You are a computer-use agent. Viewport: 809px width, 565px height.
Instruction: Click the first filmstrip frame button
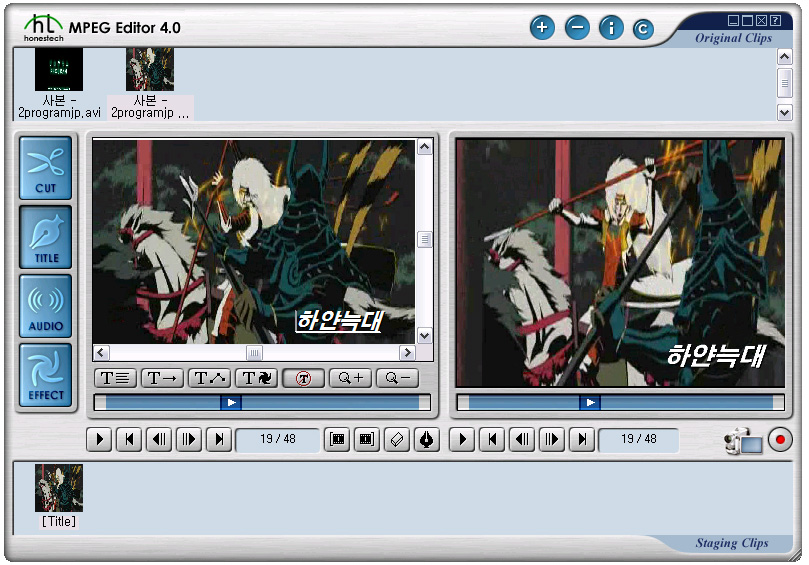[337, 440]
